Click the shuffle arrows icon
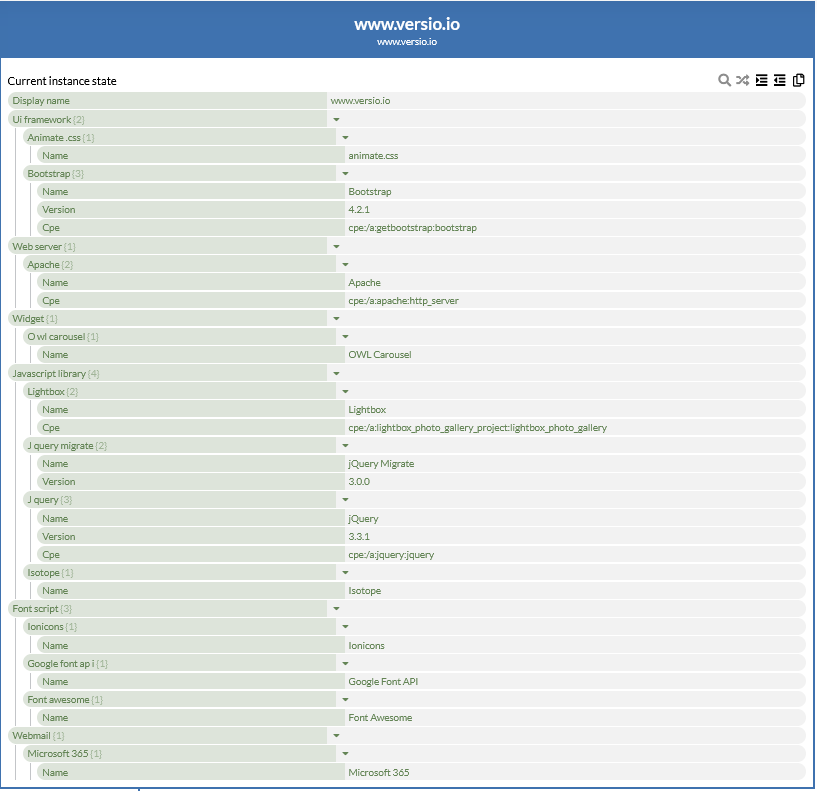This screenshot has width=817, height=791. click(x=742, y=80)
